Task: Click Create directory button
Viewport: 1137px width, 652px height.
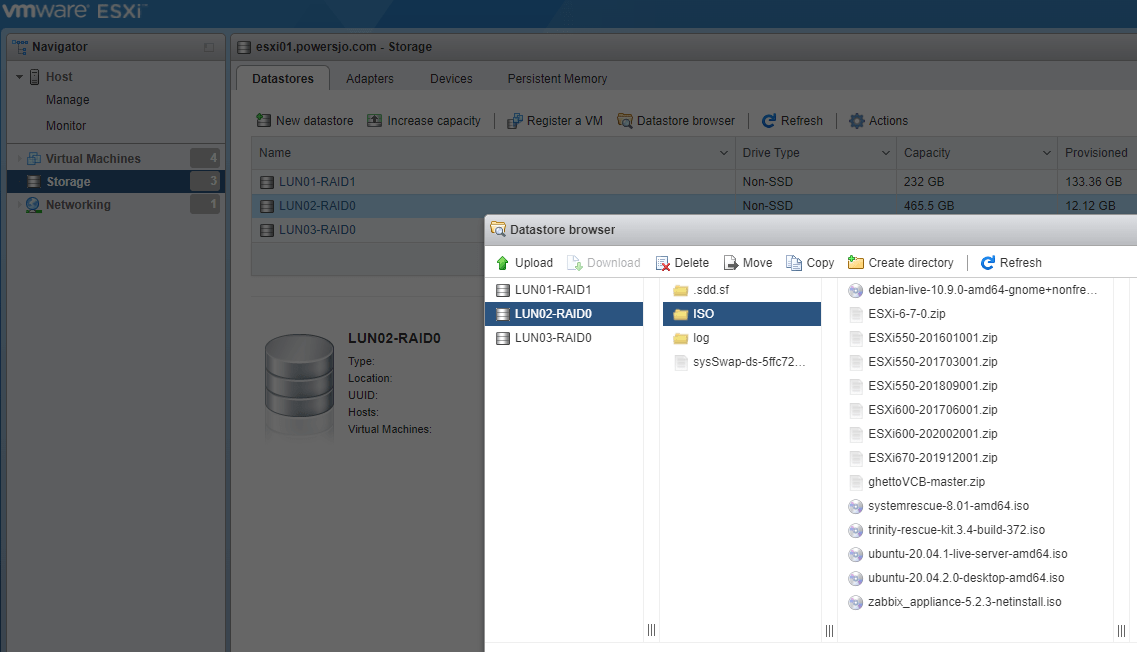Action: pyautogui.click(x=901, y=263)
